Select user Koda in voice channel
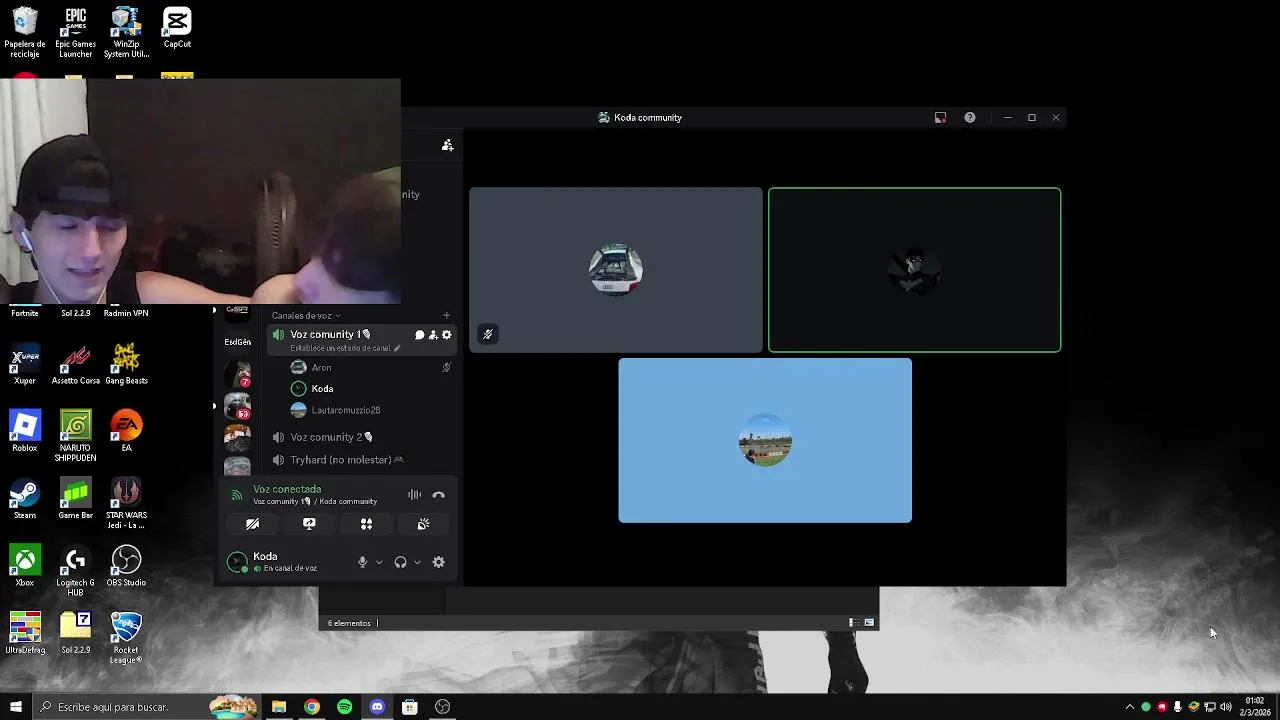1280x720 pixels. tap(322, 388)
